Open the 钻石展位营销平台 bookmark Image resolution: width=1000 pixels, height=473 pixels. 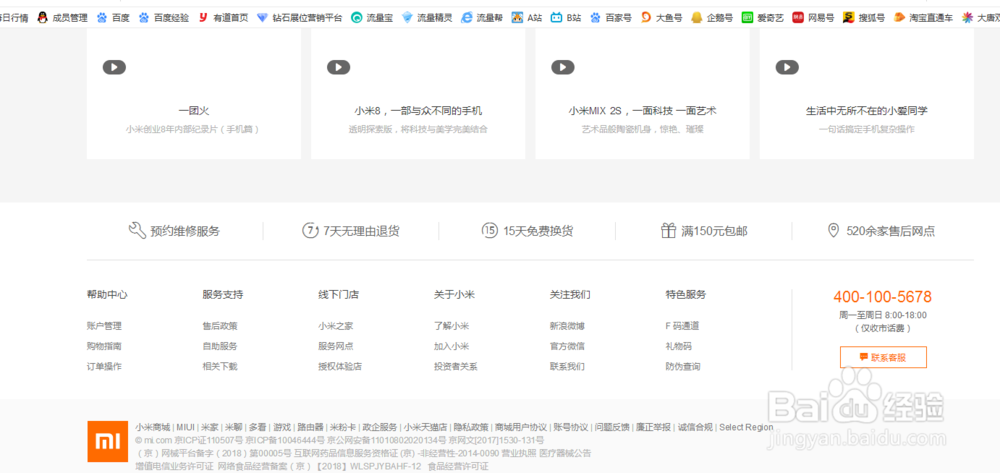coord(299,18)
